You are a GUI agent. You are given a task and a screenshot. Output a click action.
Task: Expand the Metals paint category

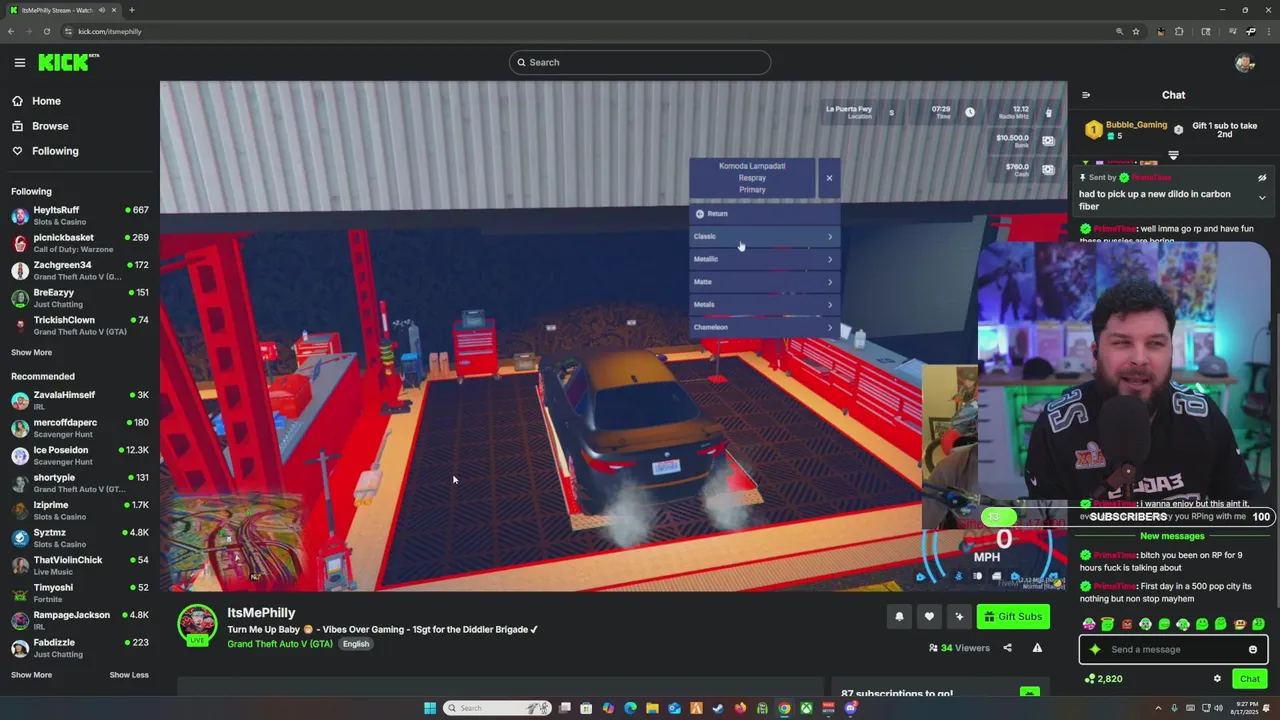764,305
